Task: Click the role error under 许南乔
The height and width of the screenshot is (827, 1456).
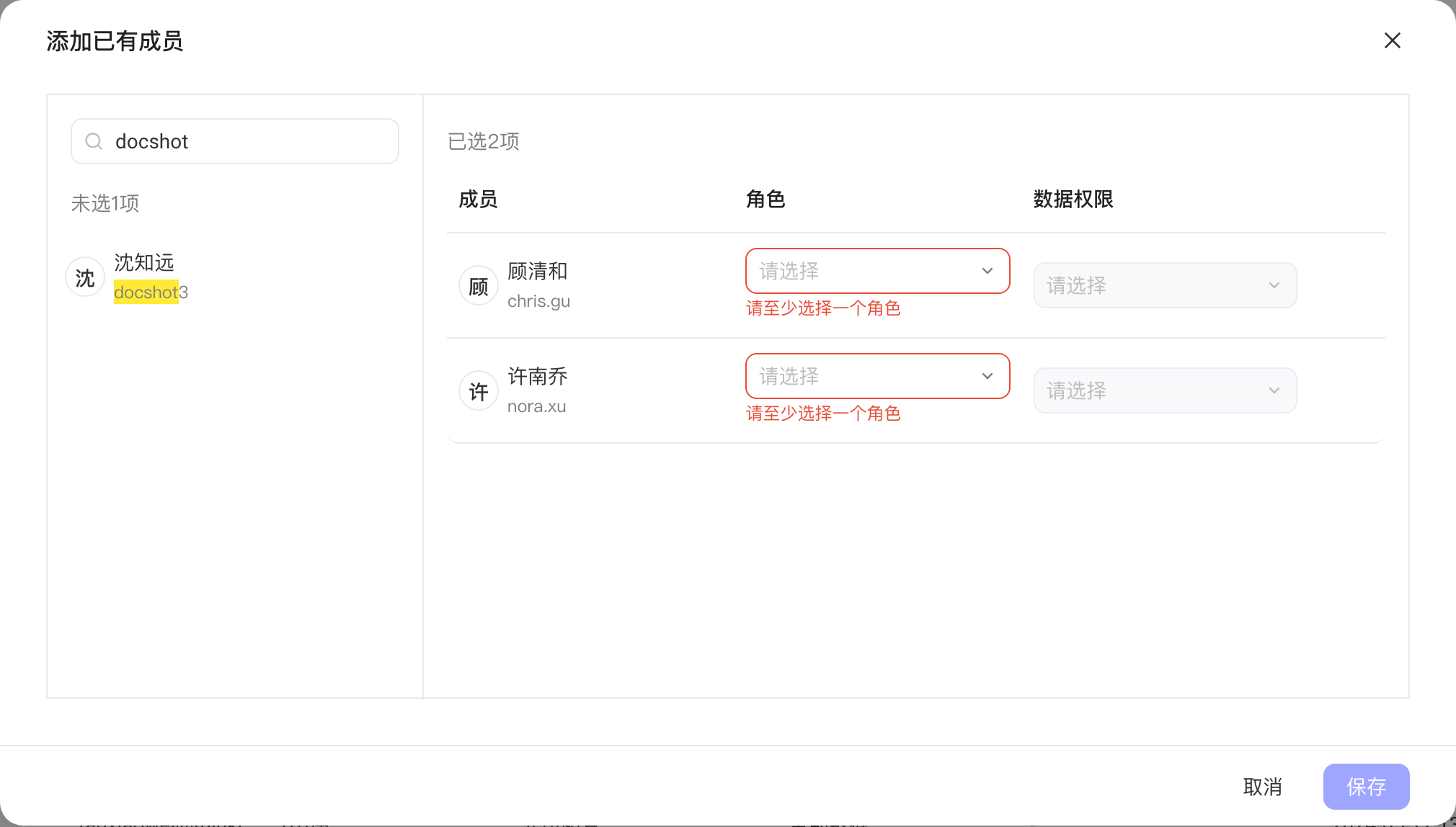Action: click(823, 413)
